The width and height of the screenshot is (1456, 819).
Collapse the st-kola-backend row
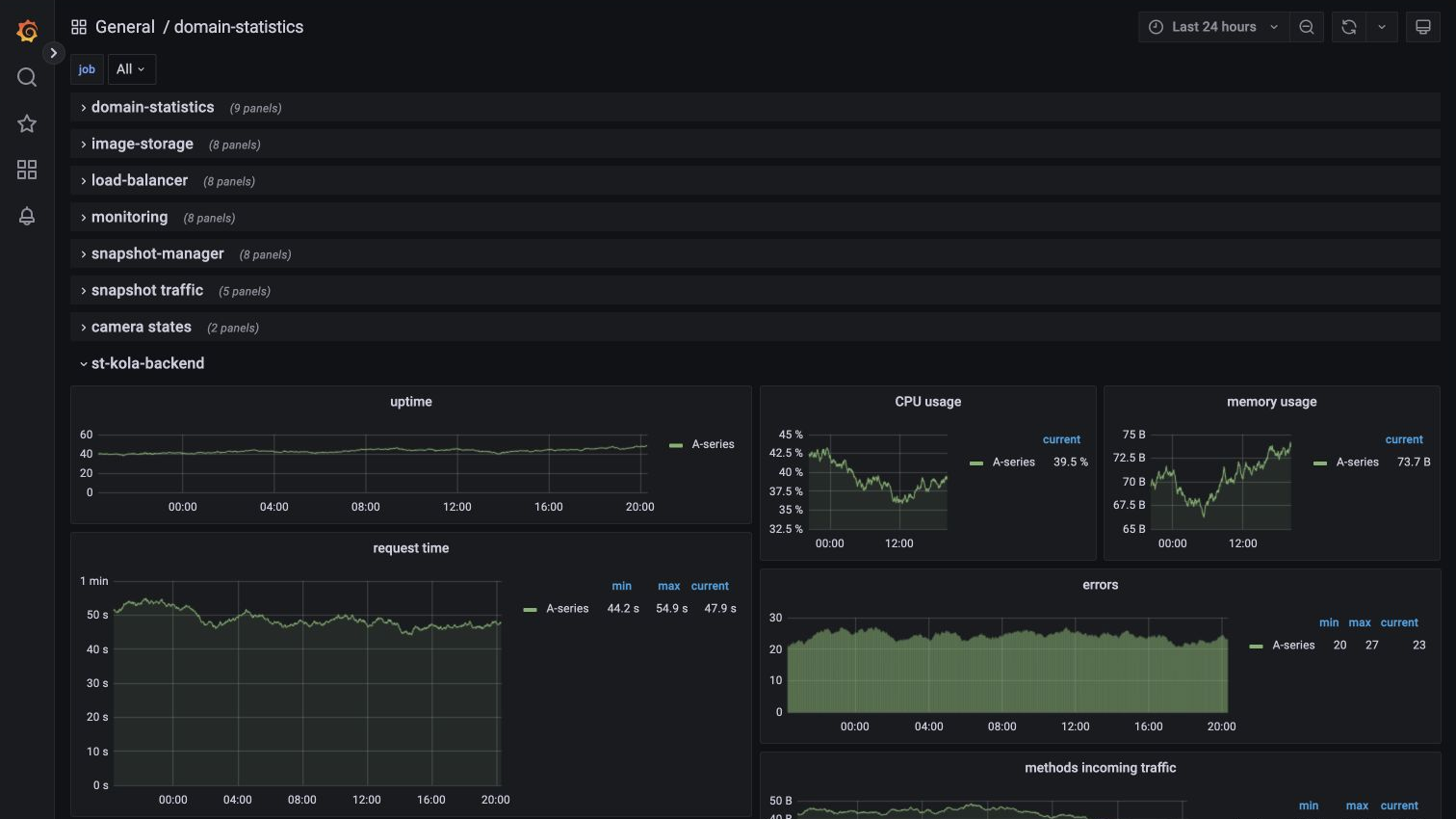[x=147, y=363]
